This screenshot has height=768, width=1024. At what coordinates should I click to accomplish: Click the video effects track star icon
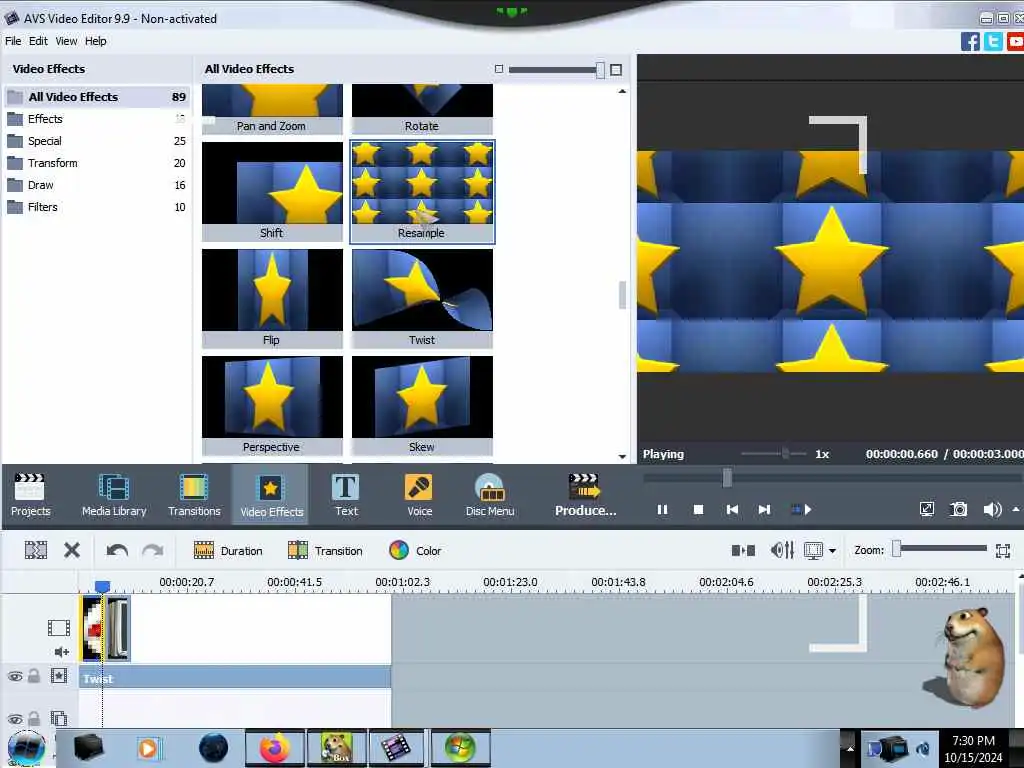click(x=59, y=676)
